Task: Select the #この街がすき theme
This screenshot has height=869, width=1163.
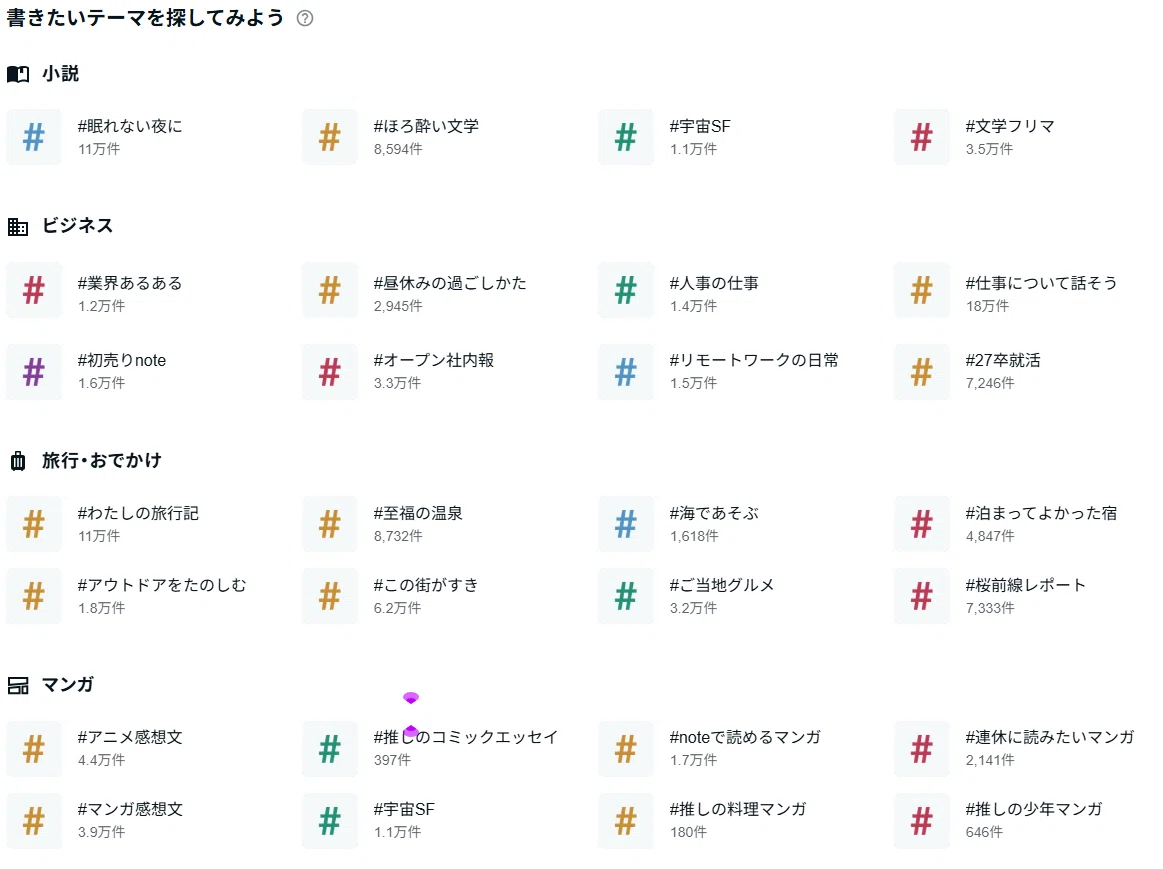Action: pyautogui.click(x=426, y=585)
